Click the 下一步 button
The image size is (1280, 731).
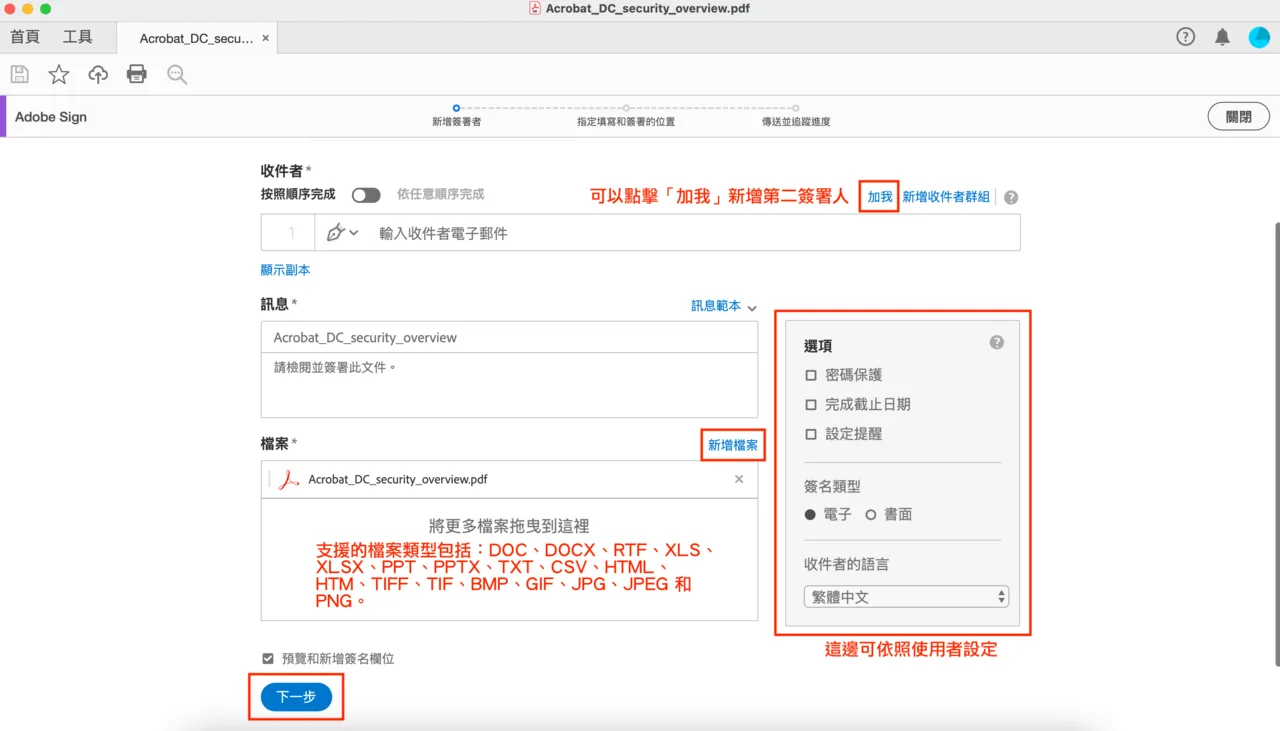pyautogui.click(x=296, y=697)
